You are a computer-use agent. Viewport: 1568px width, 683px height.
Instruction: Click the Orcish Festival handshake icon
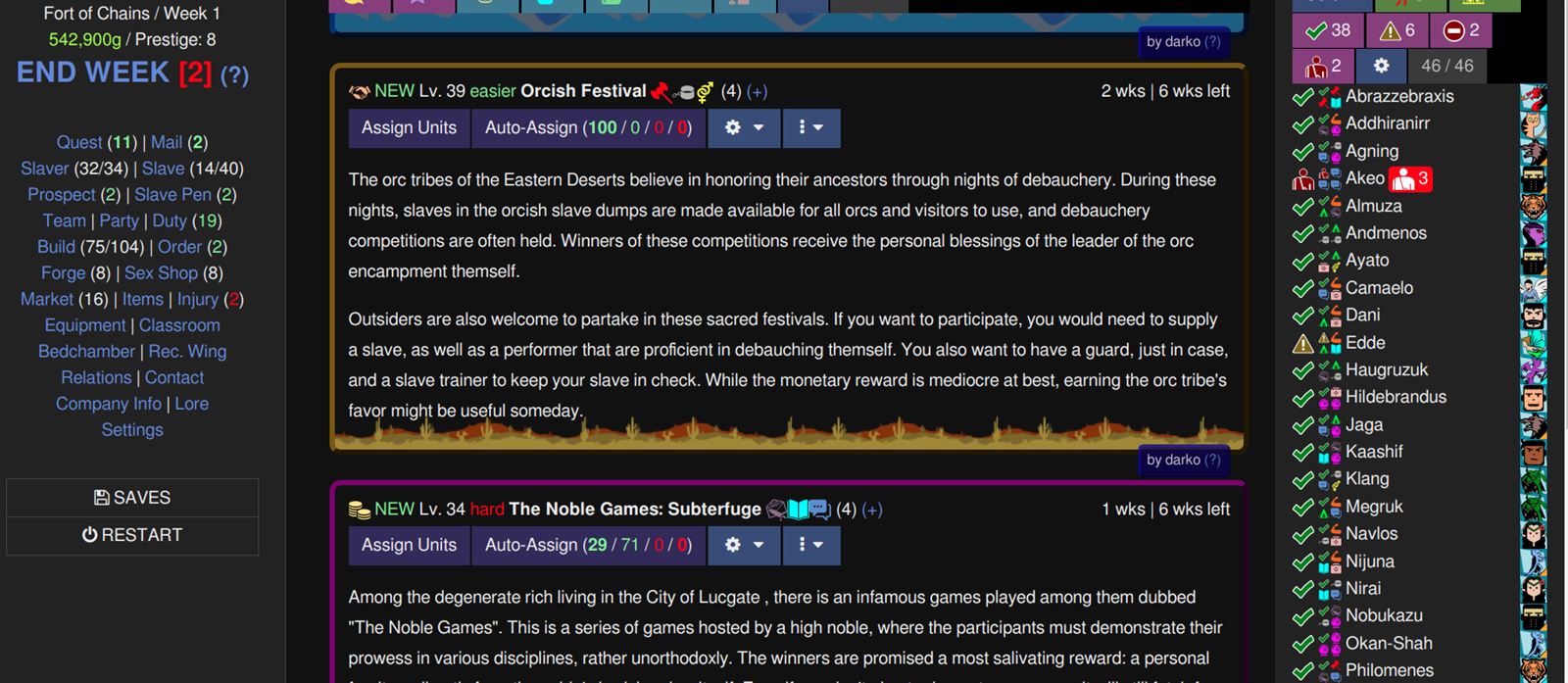(360, 91)
